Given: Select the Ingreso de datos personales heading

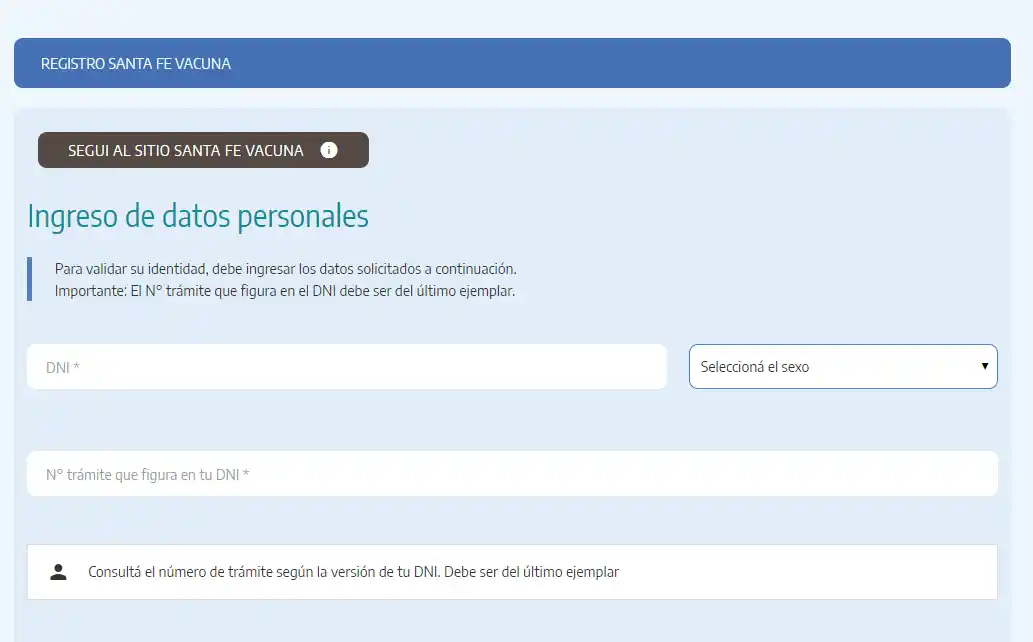Looking at the screenshot, I should click(199, 215).
